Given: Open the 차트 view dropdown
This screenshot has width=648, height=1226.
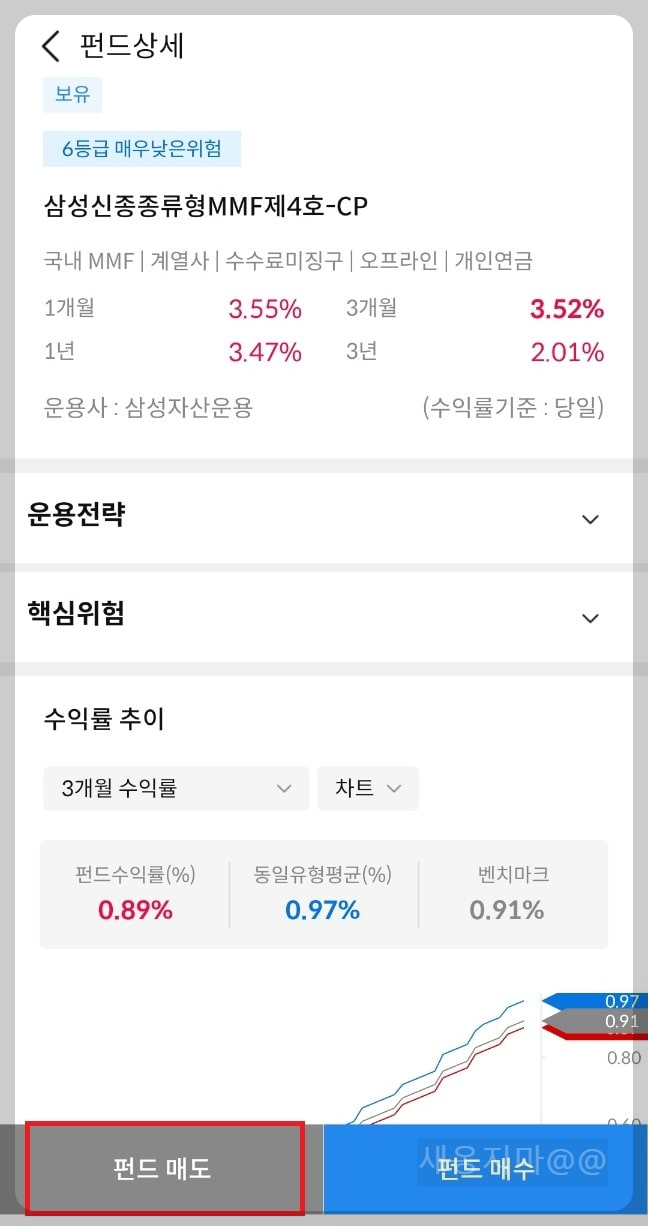Looking at the screenshot, I should (368, 788).
